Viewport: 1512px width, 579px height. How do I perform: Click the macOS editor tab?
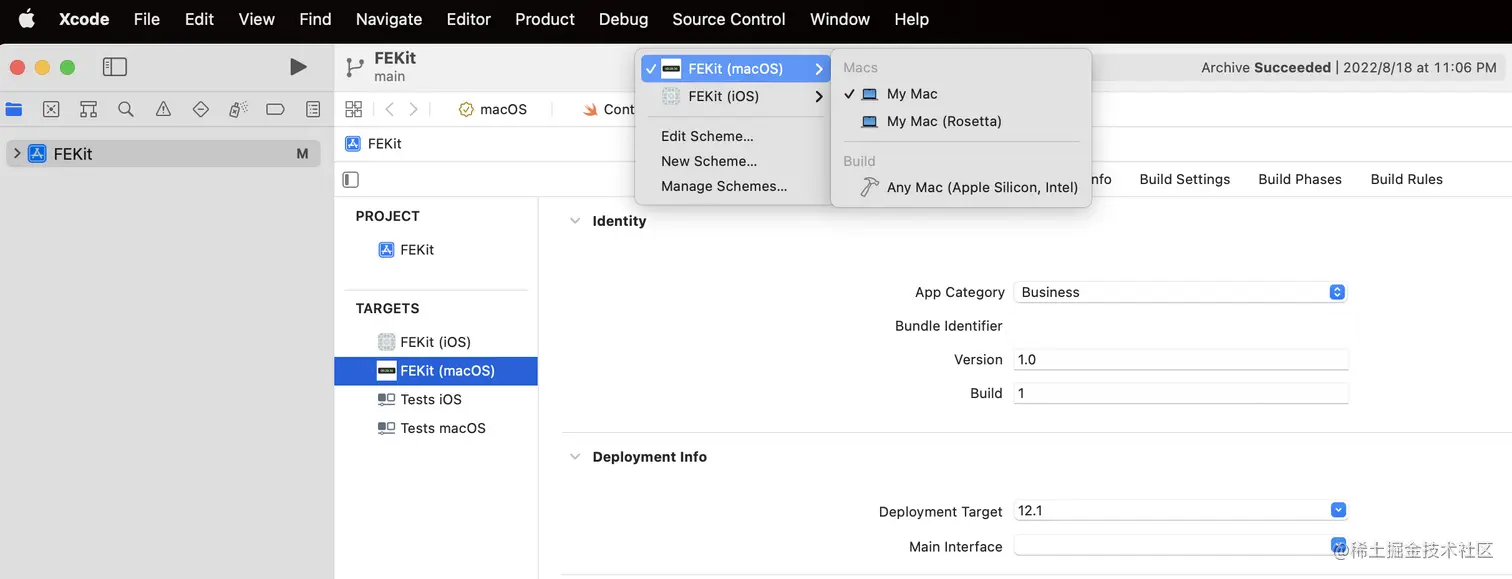(x=492, y=109)
